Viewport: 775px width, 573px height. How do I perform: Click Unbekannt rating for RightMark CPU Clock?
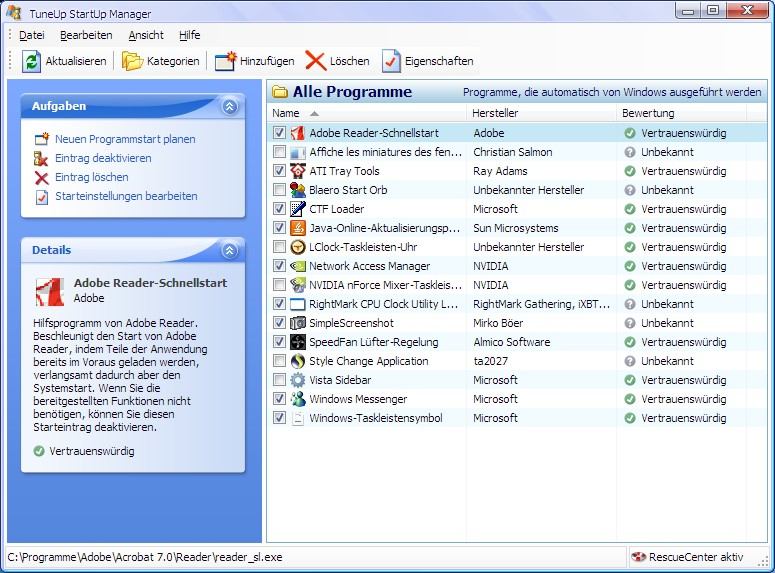click(667, 304)
